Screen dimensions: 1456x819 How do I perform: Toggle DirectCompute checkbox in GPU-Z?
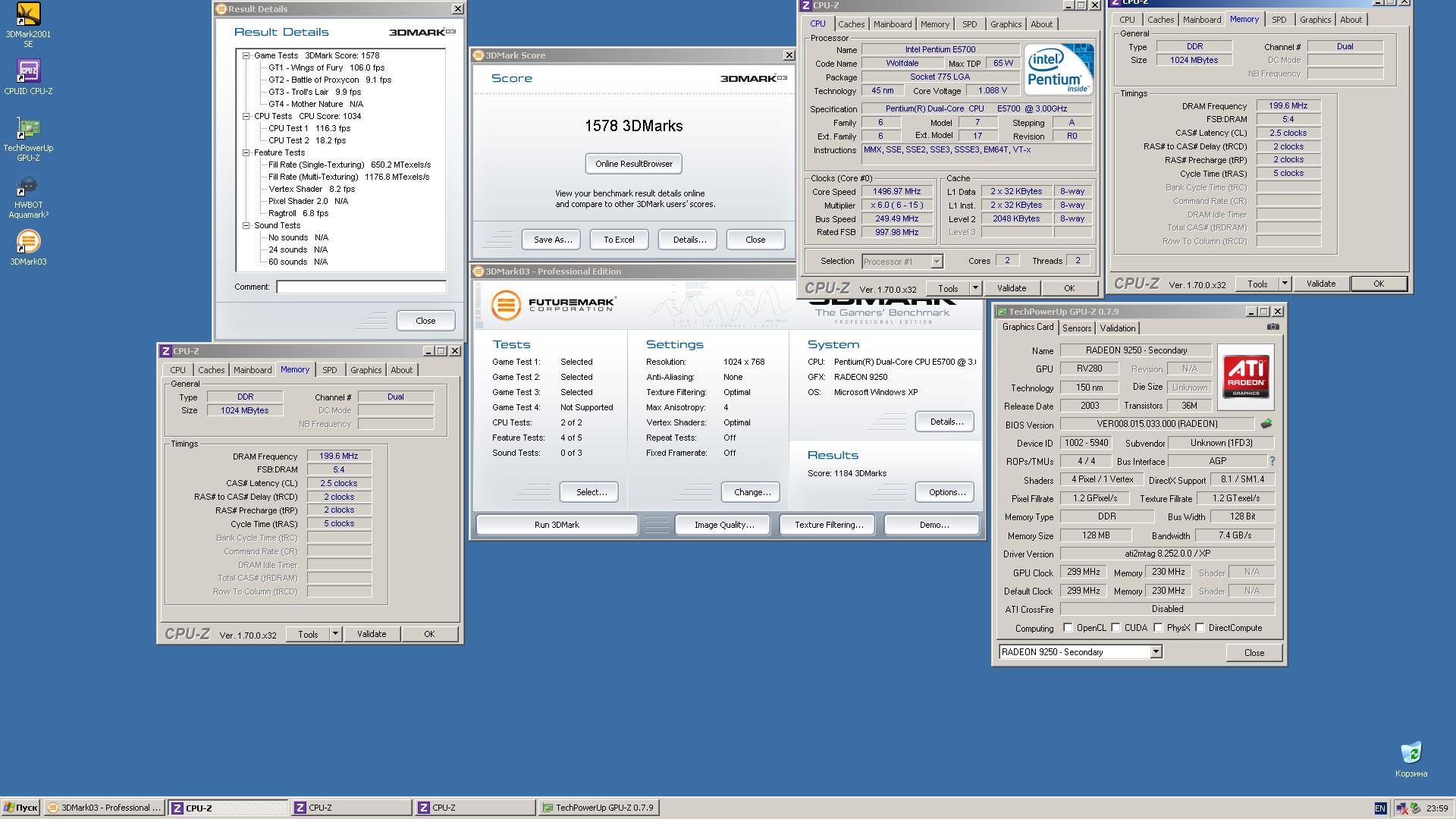coord(1200,628)
